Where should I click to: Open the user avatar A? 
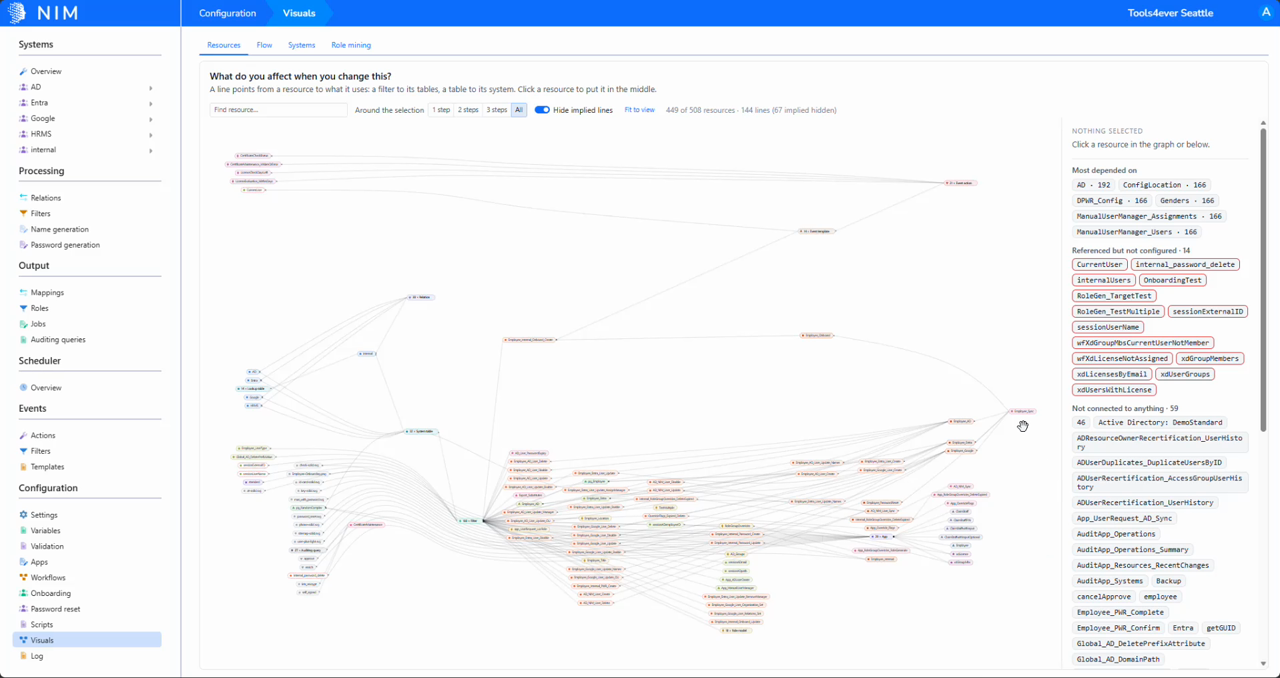pos(1266,13)
